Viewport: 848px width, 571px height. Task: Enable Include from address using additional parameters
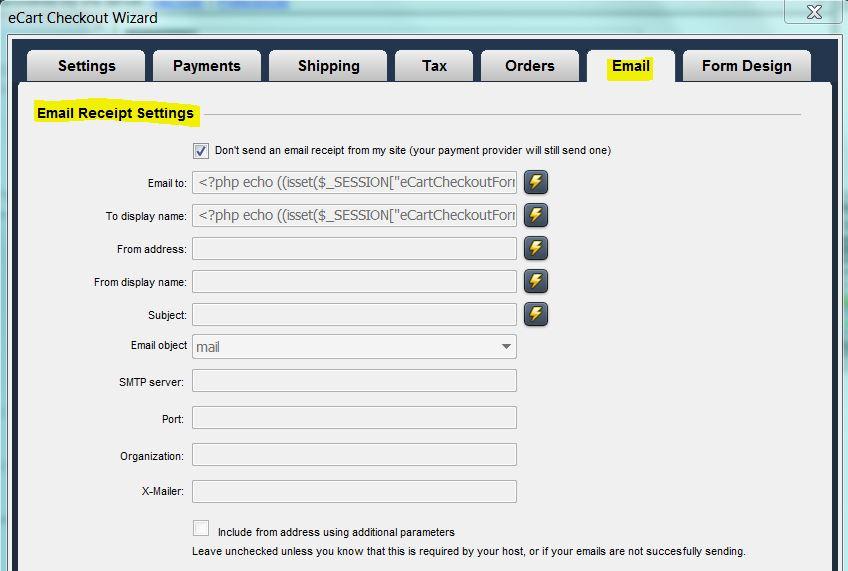pos(201,528)
